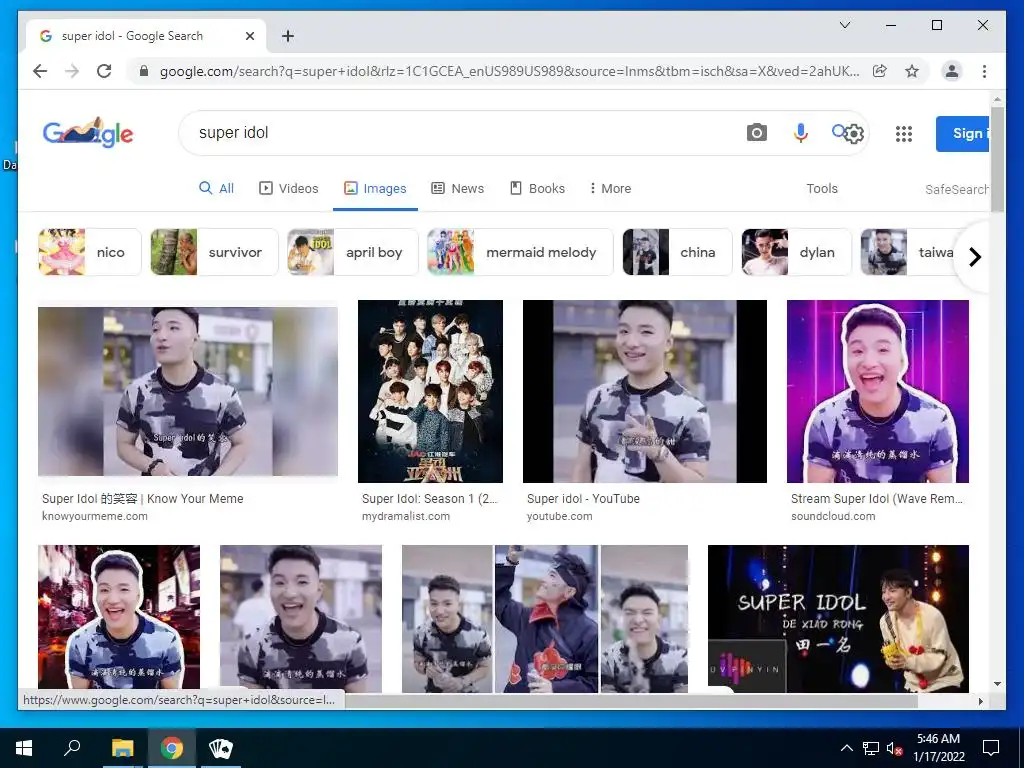Click the mydramalist.com source text
Image resolution: width=1024 pixels, height=768 pixels.
click(406, 516)
